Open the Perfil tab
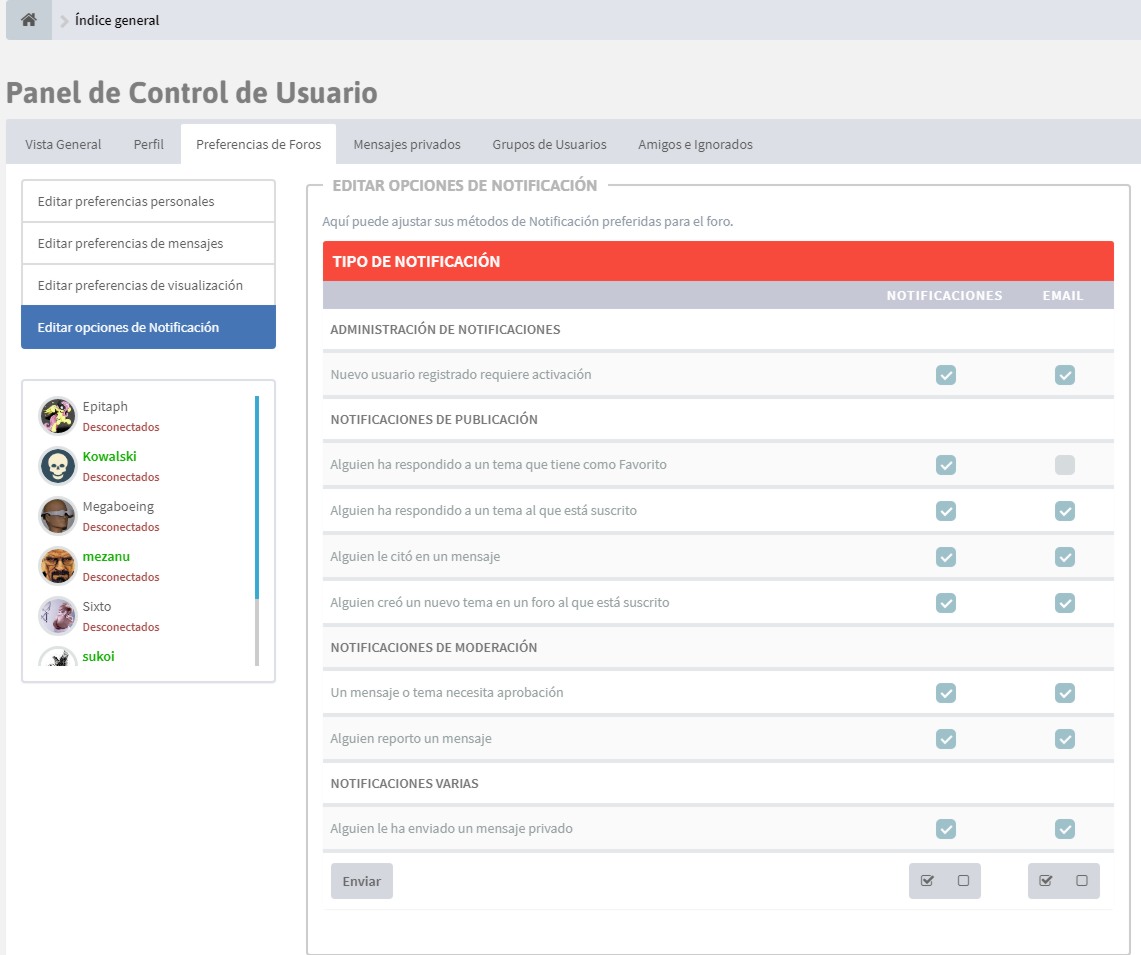The height and width of the screenshot is (955, 1141). point(148,144)
